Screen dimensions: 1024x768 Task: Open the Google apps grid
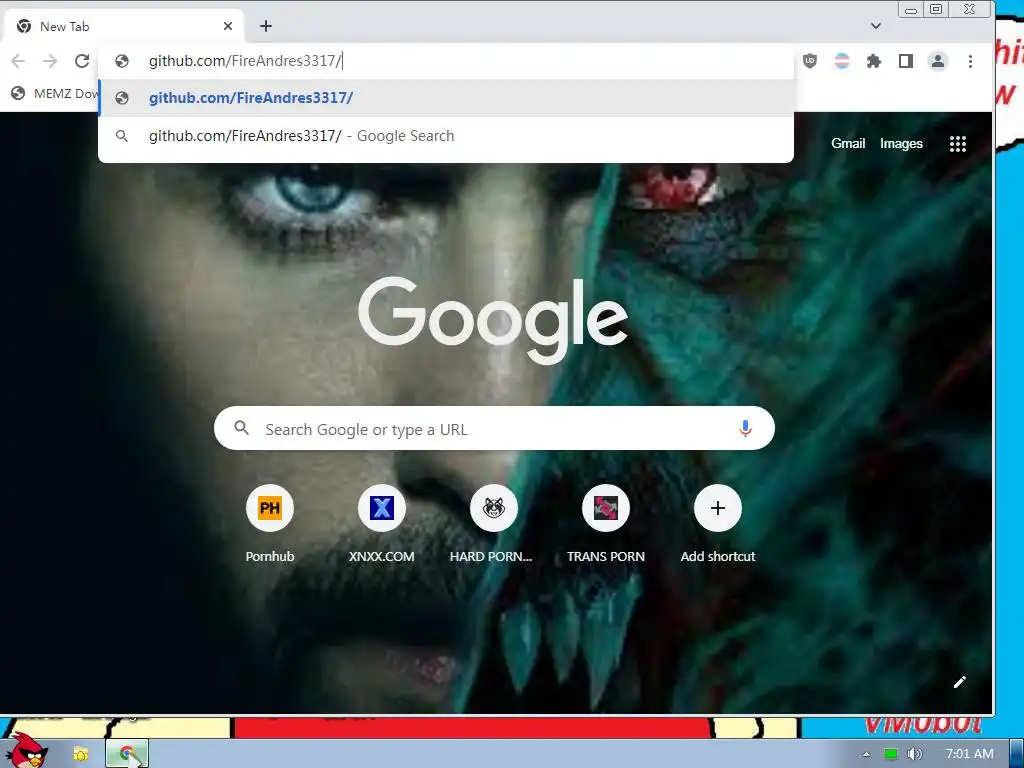click(x=957, y=144)
